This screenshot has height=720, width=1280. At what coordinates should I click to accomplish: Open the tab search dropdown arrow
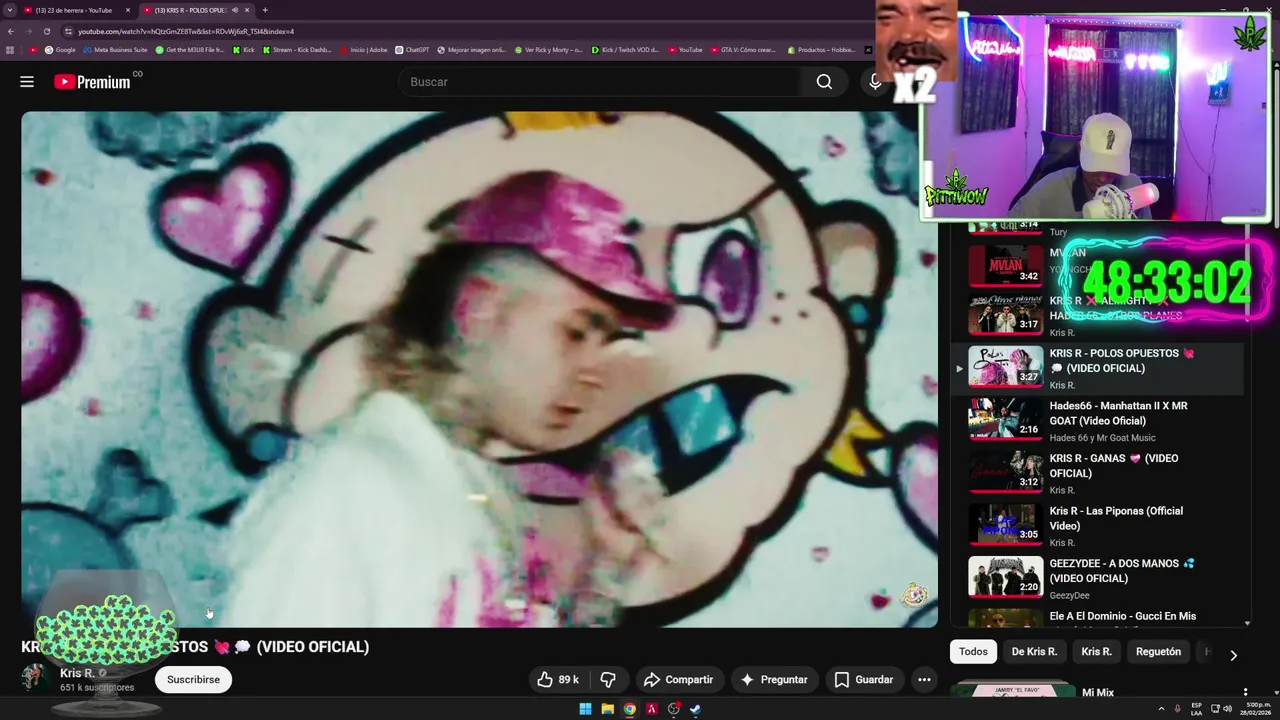[9, 10]
